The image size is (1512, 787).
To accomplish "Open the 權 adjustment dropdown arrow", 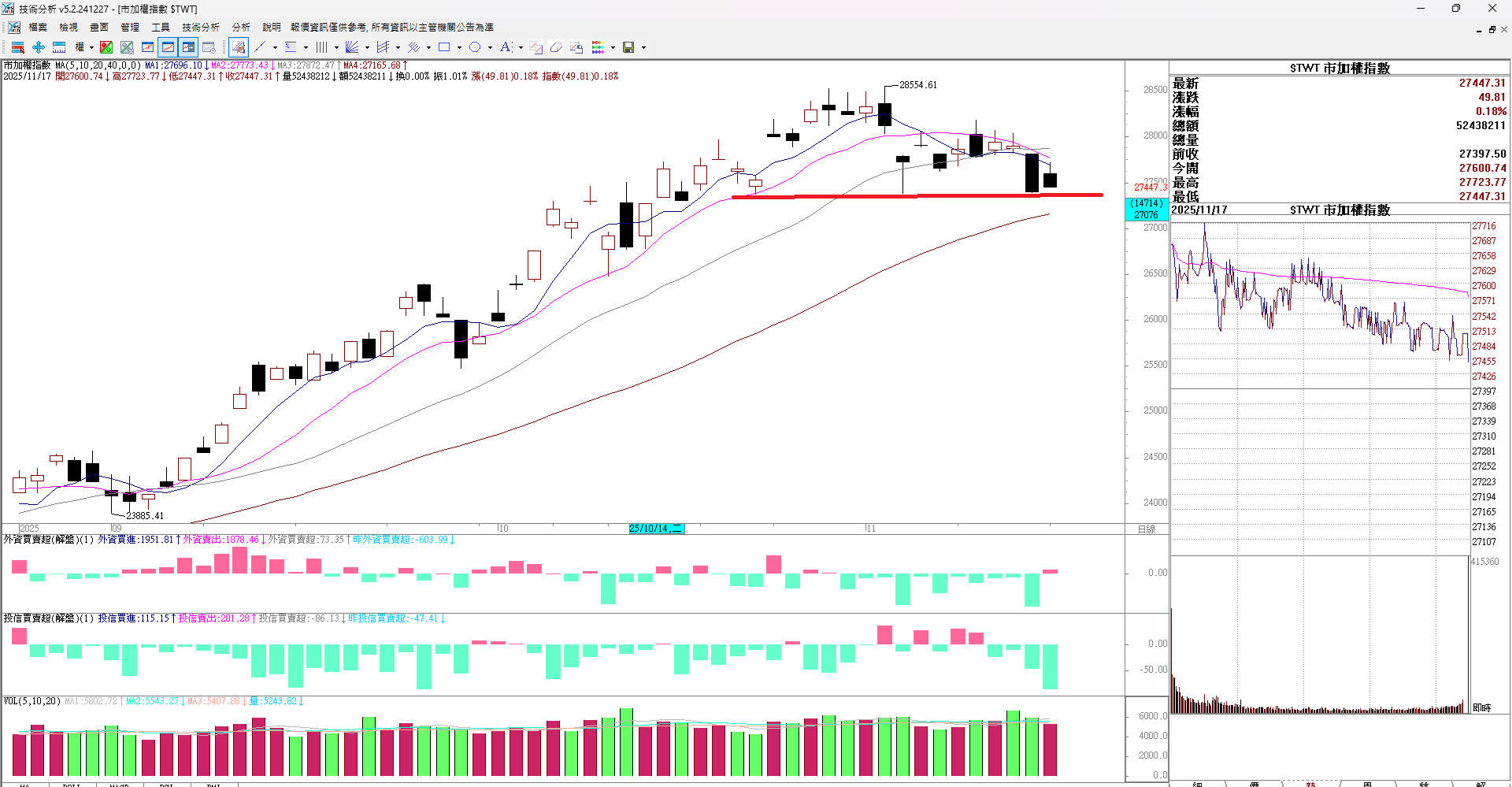I will click(x=91, y=47).
